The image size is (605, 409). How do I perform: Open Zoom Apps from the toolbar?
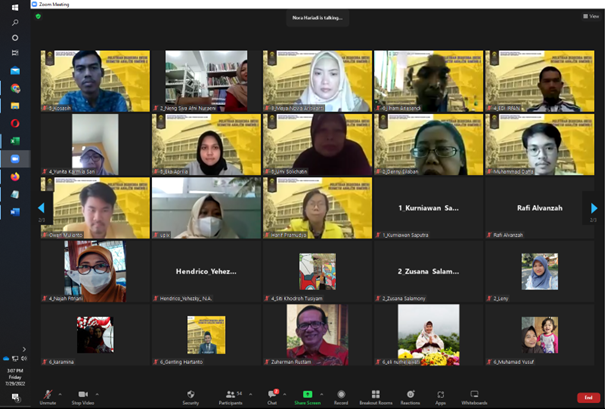click(440, 396)
